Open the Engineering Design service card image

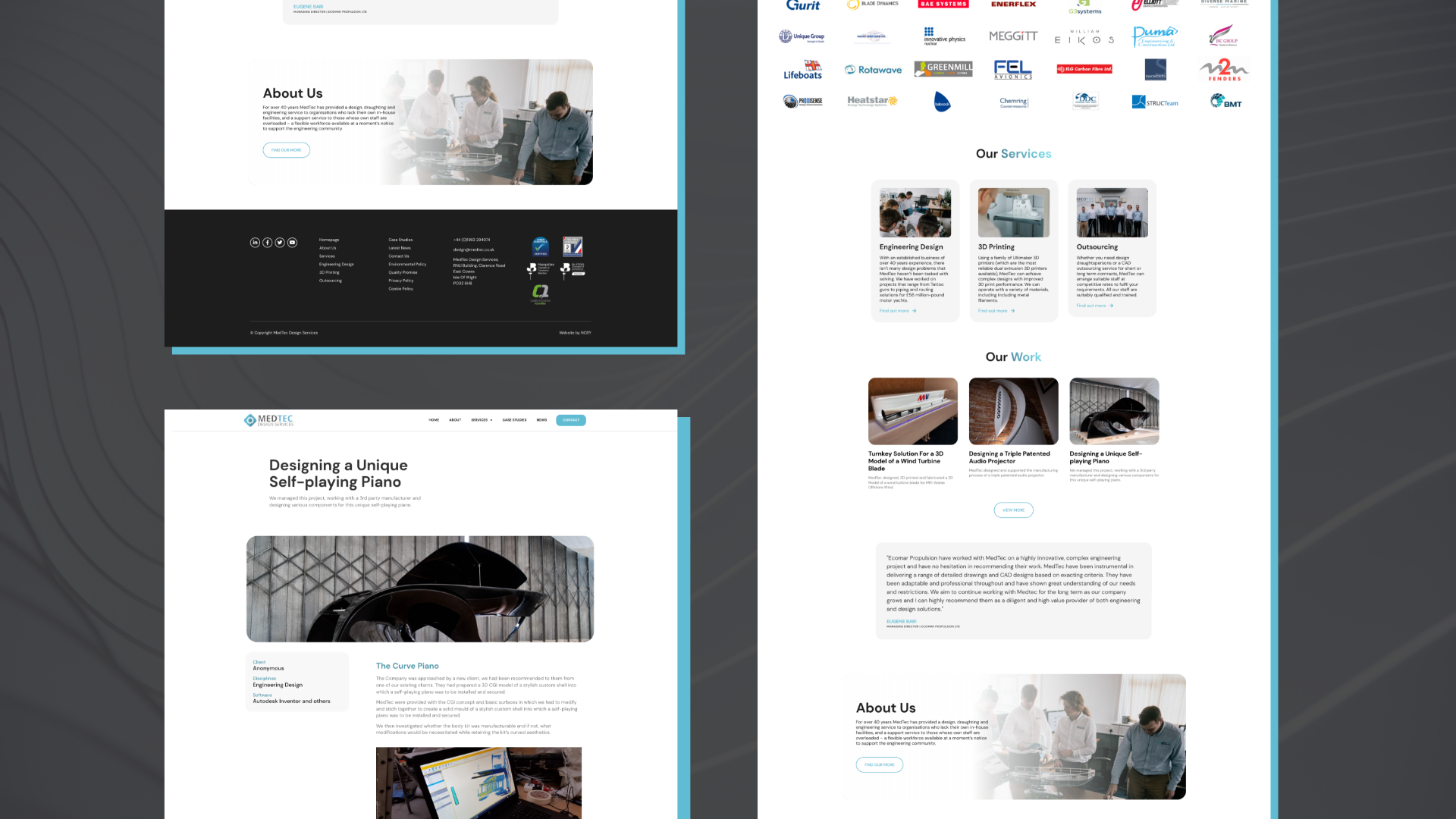pos(915,213)
